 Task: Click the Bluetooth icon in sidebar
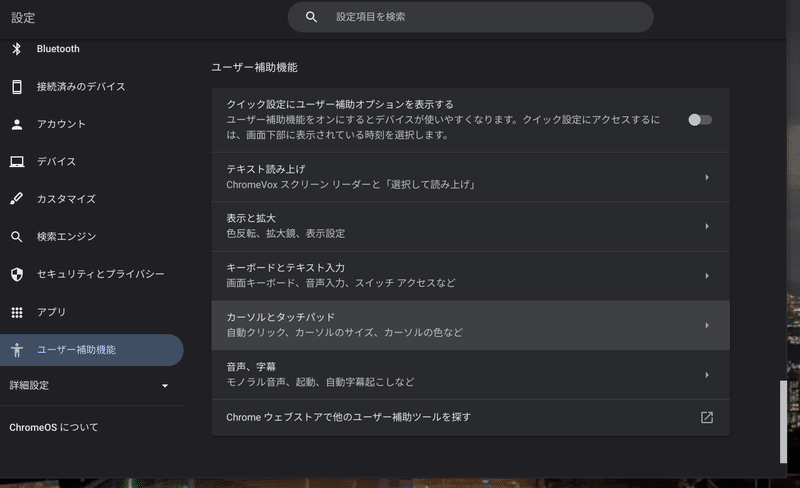tap(16, 49)
